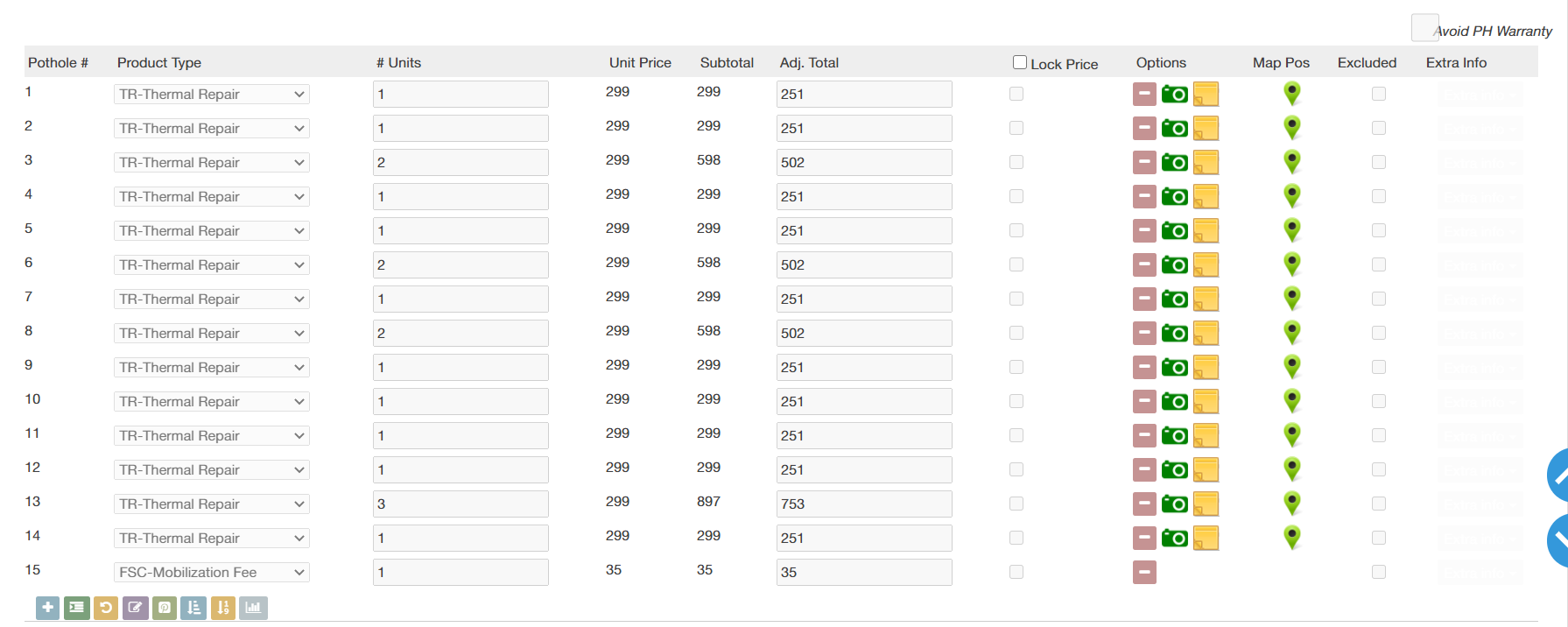Check the Excluded box for pothole 5

pyautogui.click(x=1379, y=230)
